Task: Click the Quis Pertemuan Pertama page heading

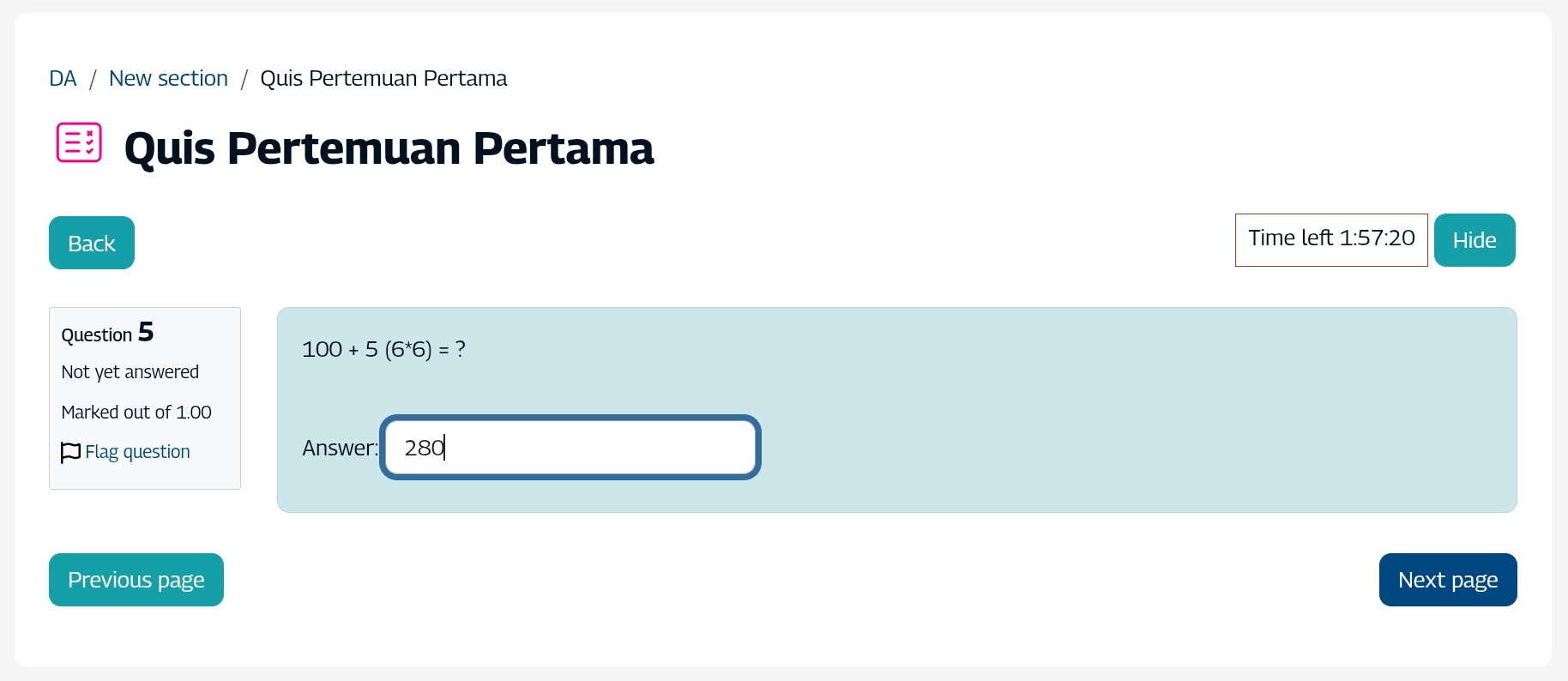Action: (389, 148)
